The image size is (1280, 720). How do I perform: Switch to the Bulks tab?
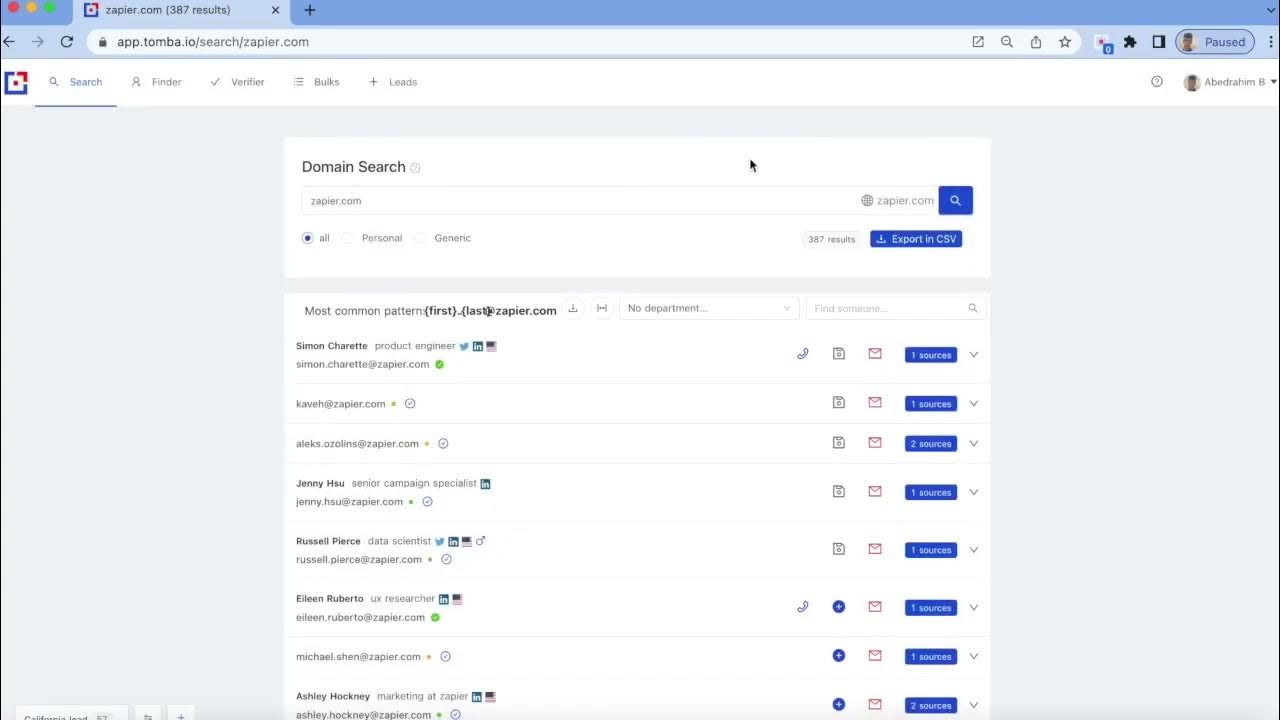click(316, 82)
